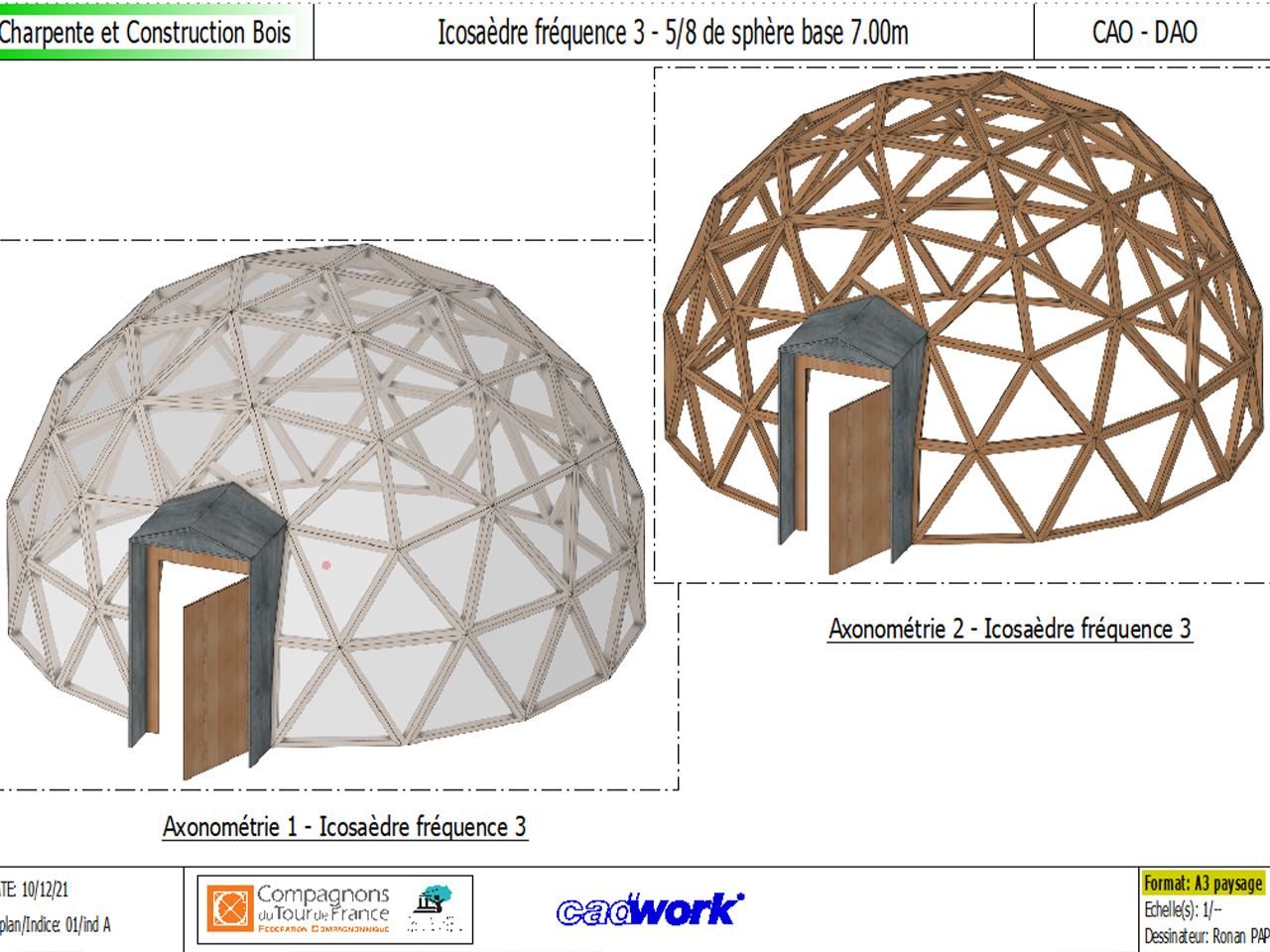Open the 'Axonométrie 2 - Icosaèdre fréquence 3' caption
Image resolution: width=1270 pixels, height=952 pixels.
coord(1009,629)
